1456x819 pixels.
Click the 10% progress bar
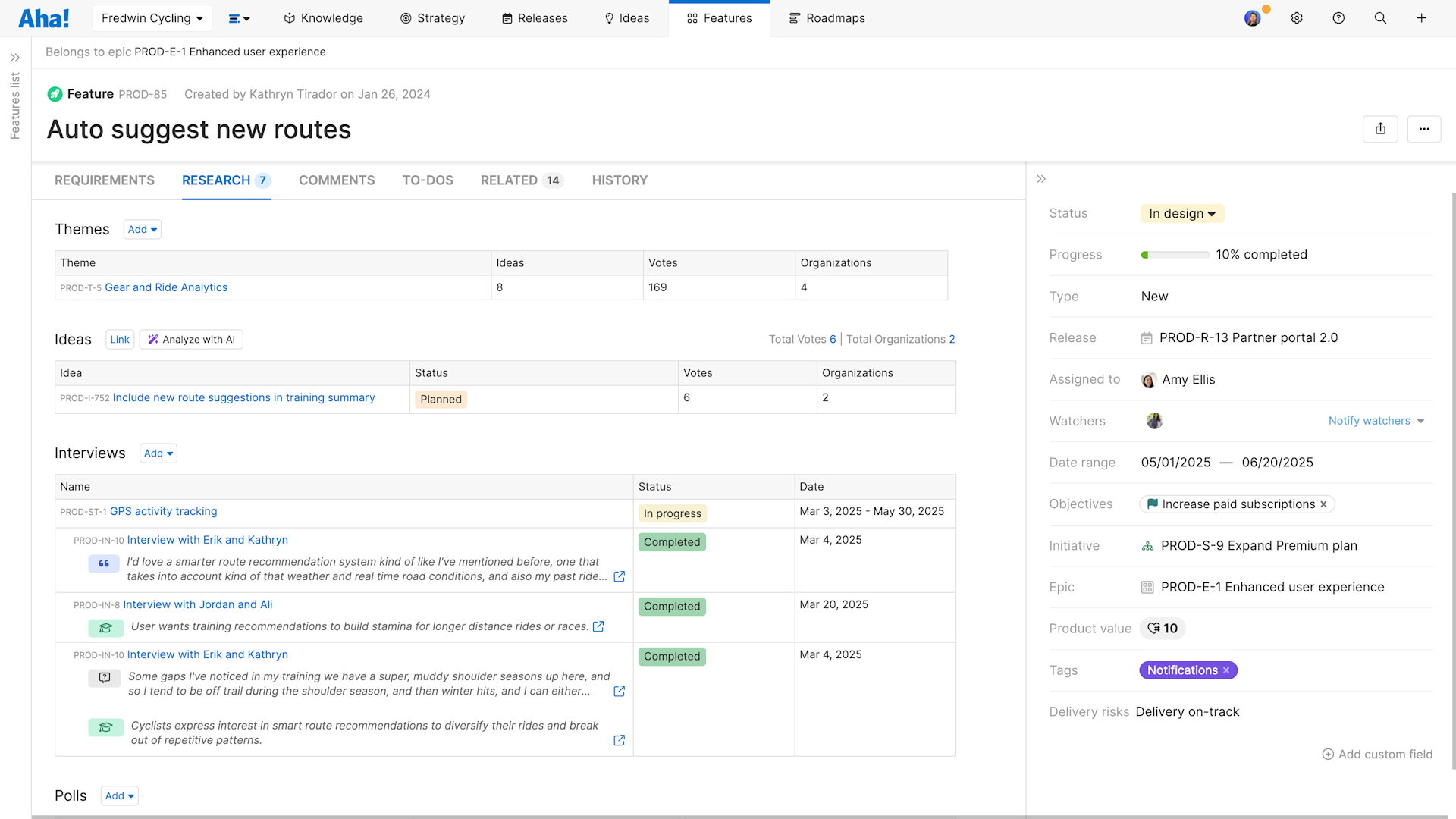coord(1175,255)
